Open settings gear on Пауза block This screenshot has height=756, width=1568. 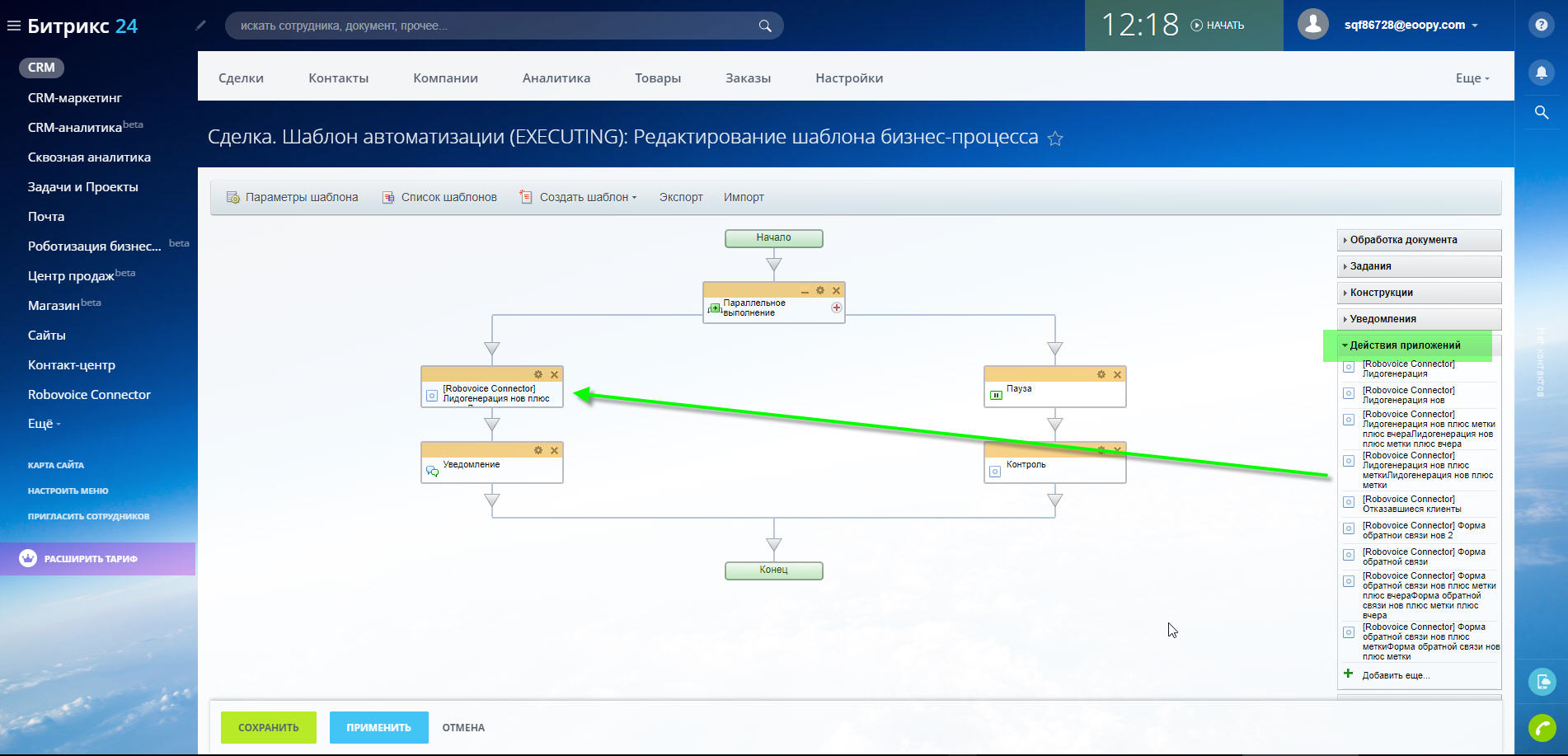(1101, 374)
